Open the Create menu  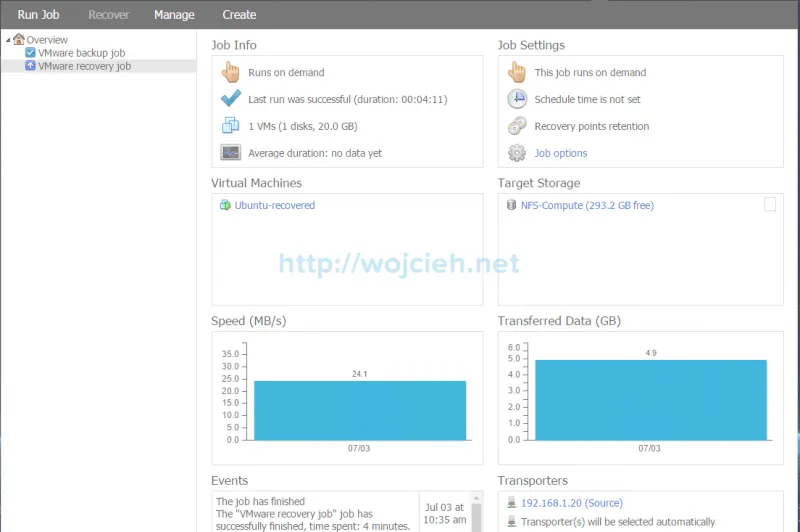[239, 15]
